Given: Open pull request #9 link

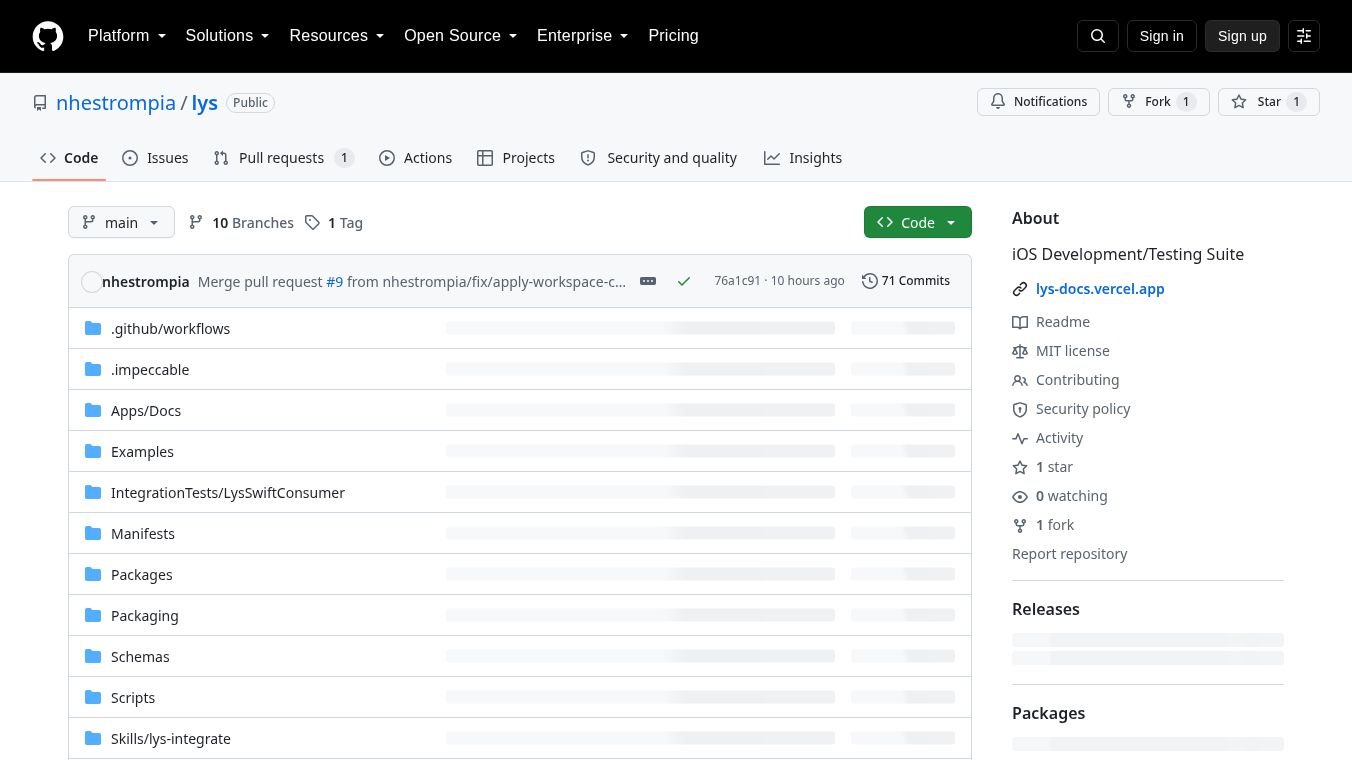Looking at the screenshot, I should coord(335,282).
